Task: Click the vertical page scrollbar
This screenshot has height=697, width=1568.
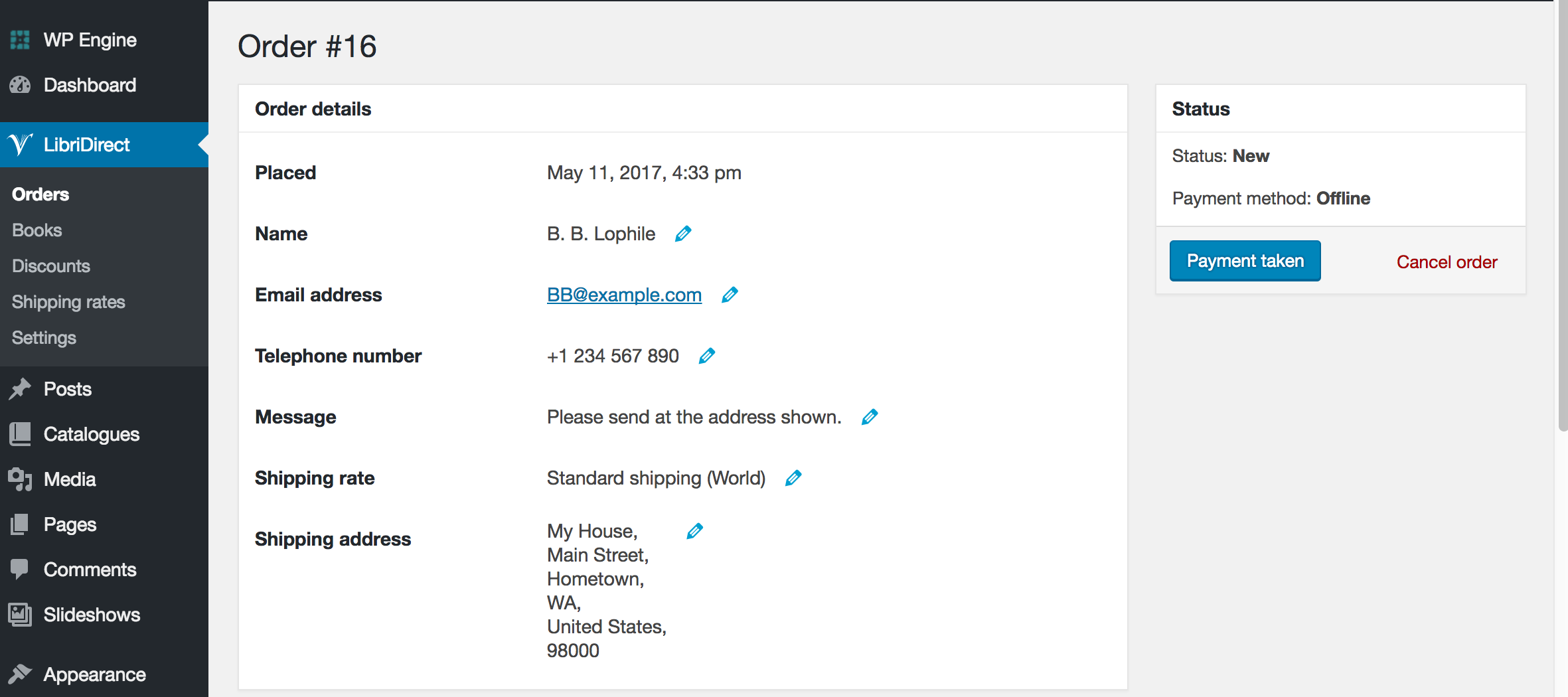Action: 1563,216
